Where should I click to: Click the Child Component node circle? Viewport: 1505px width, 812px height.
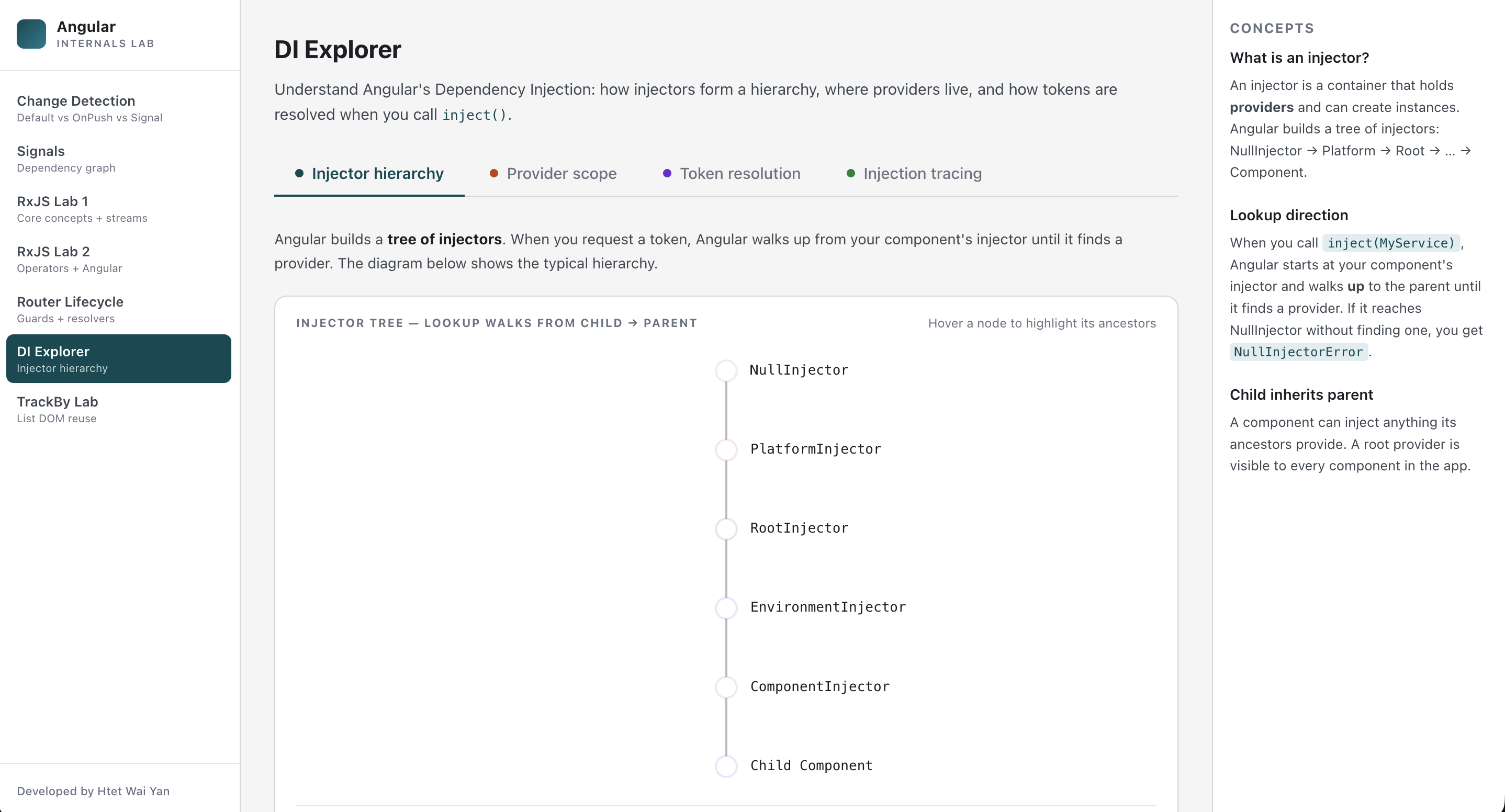tap(726, 766)
